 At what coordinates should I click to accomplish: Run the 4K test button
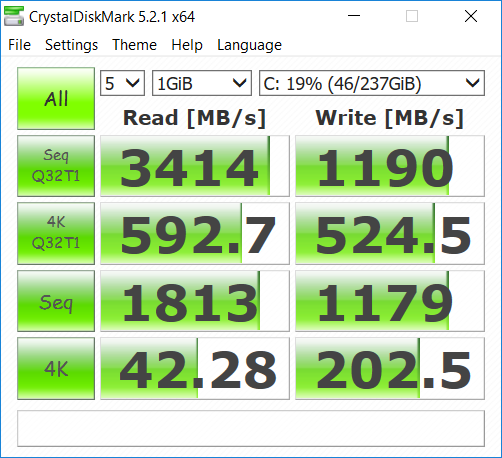coord(56,368)
